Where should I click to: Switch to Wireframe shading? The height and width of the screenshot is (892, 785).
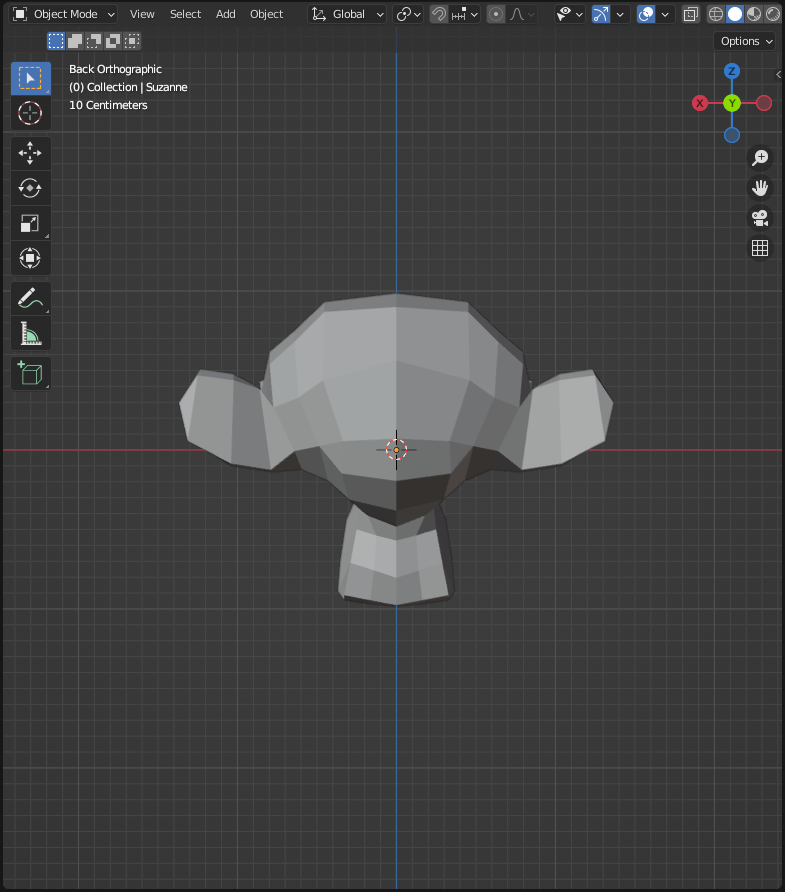[x=716, y=14]
